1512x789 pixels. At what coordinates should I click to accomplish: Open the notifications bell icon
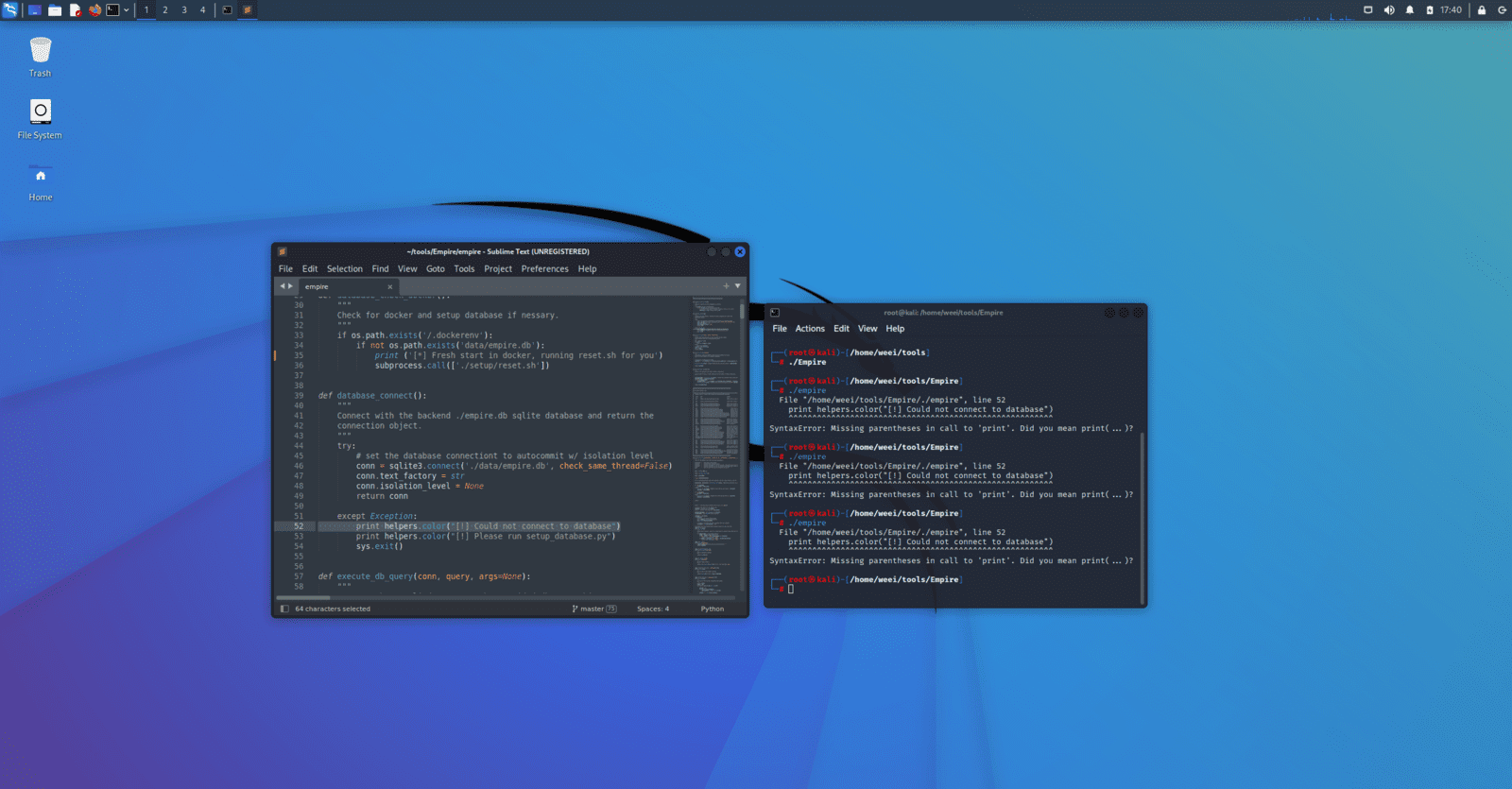pos(1409,10)
